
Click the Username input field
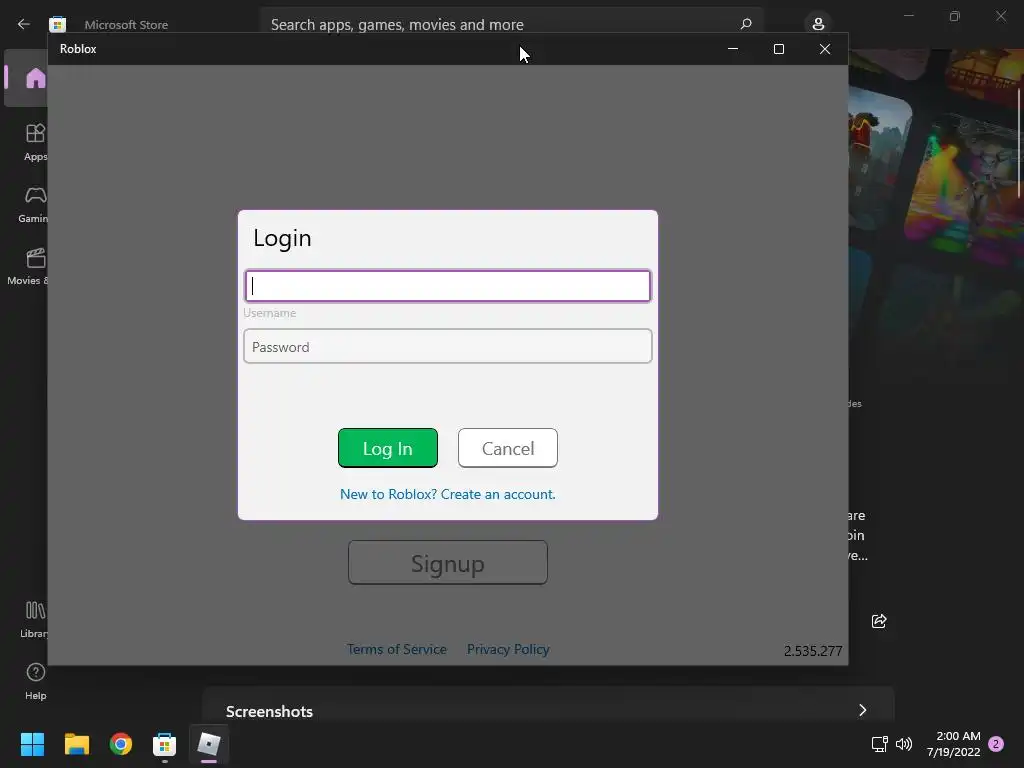pos(448,286)
